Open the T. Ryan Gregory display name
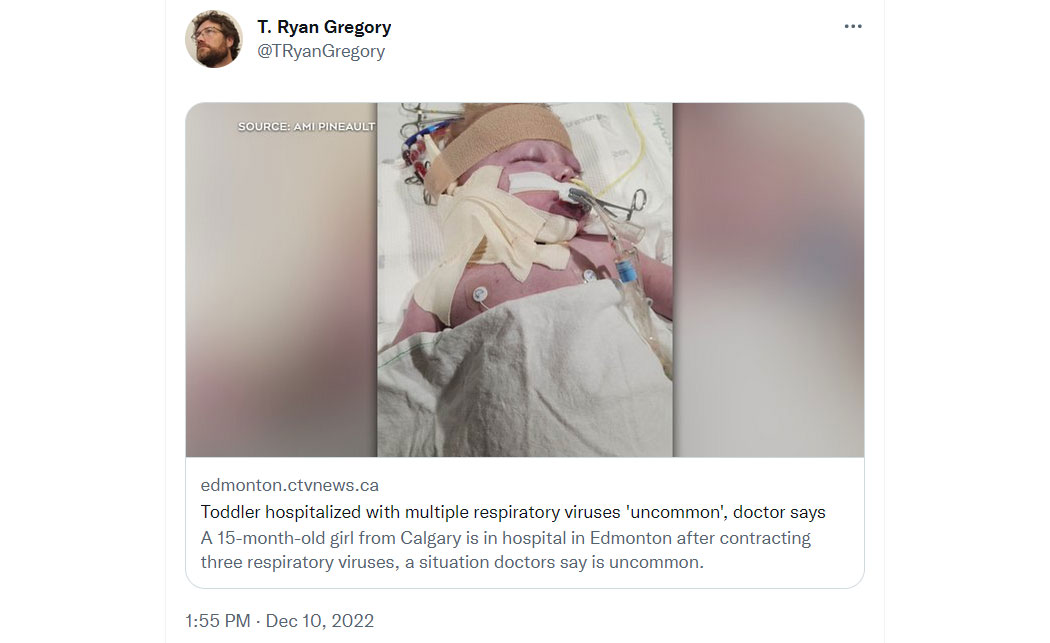 [x=324, y=27]
